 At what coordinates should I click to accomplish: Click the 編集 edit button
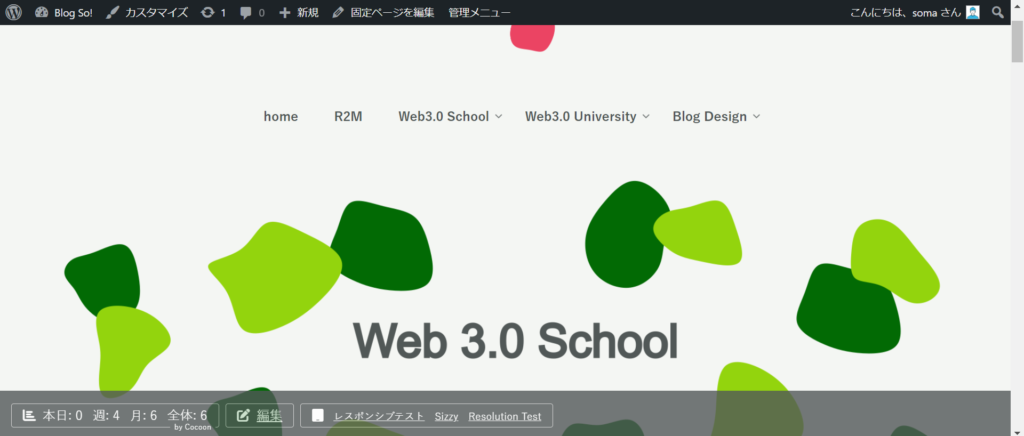point(260,415)
